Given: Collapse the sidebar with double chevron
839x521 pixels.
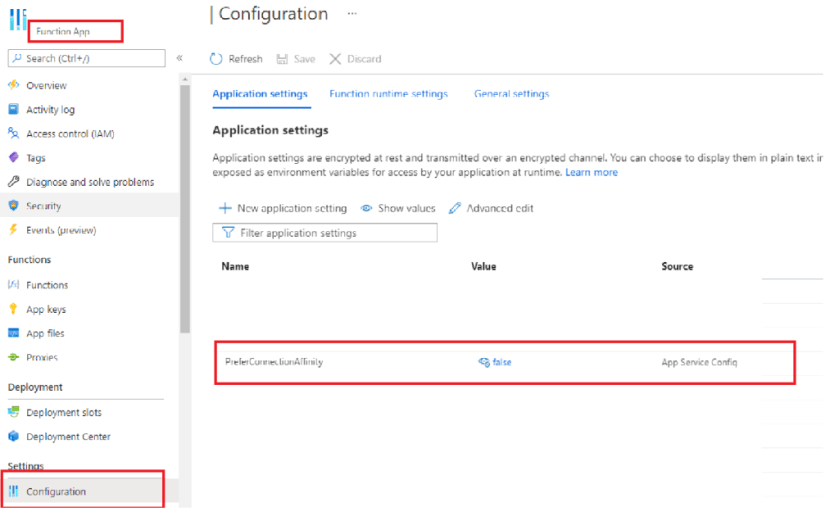Looking at the screenshot, I should 179,58.
